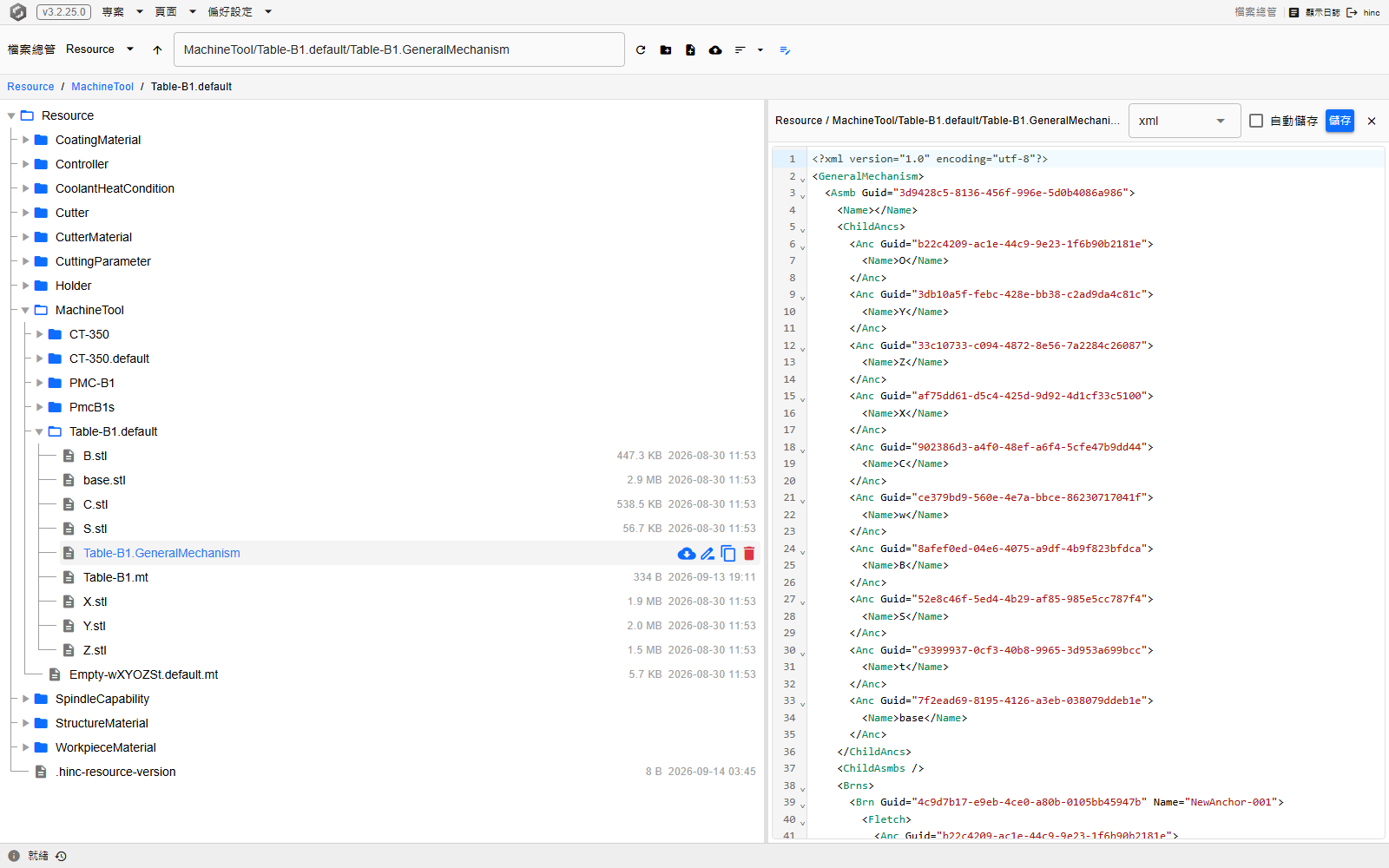Open the 頁面 menu
Screen dimensions: 1389x868
175,12
